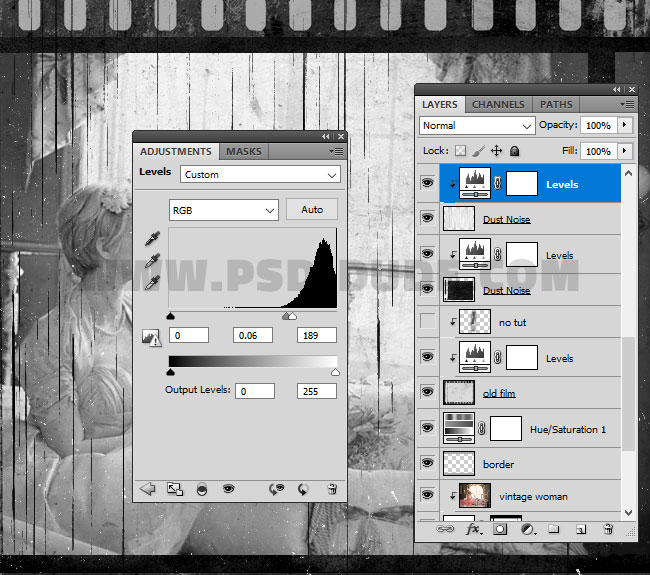The width and height of the screenshot is (650, 575).
Task: Hide the old film layer
Action: click(x=427, y=393)
